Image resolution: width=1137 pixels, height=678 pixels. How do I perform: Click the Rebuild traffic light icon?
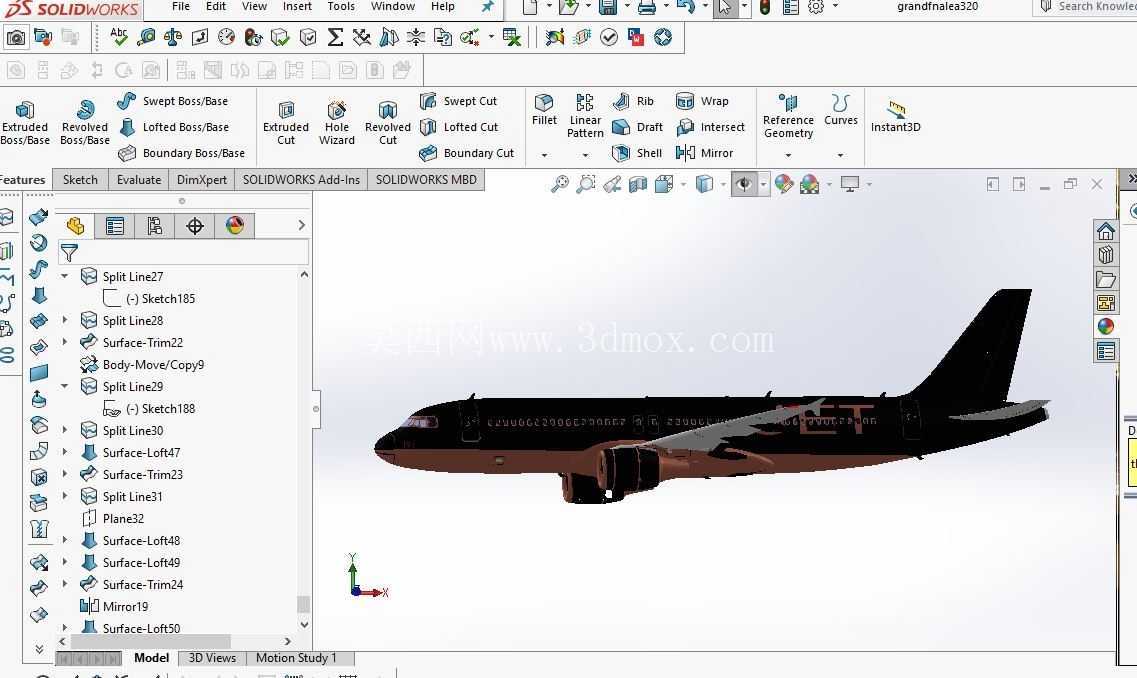[764, 7]
